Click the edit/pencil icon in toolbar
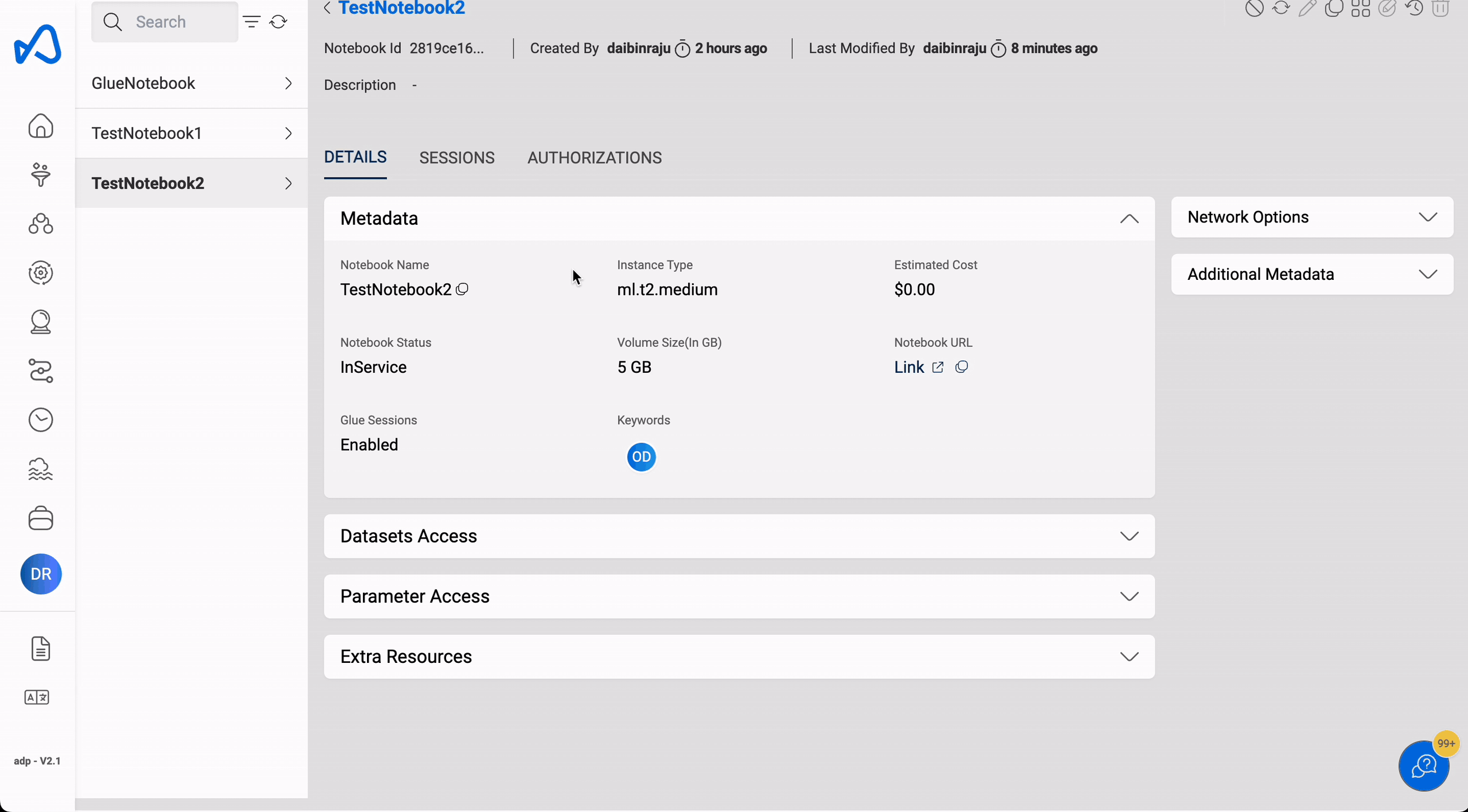Viewport: 1468px width, 812px height. tap(1308, 9)
